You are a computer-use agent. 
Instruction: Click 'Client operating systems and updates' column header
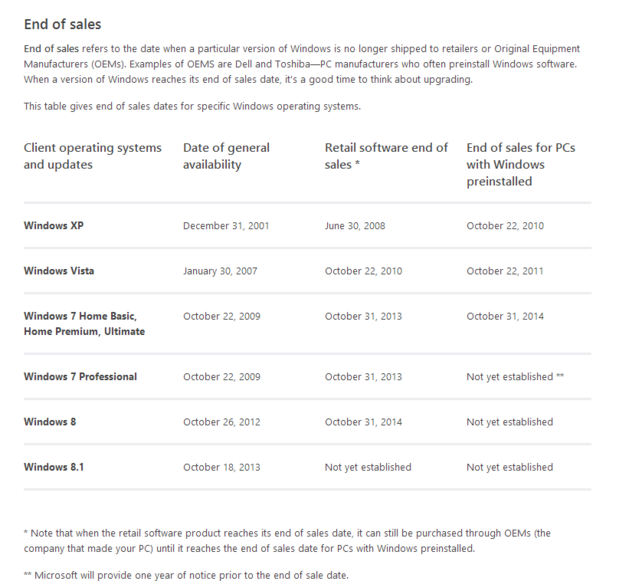click(92, 156)
